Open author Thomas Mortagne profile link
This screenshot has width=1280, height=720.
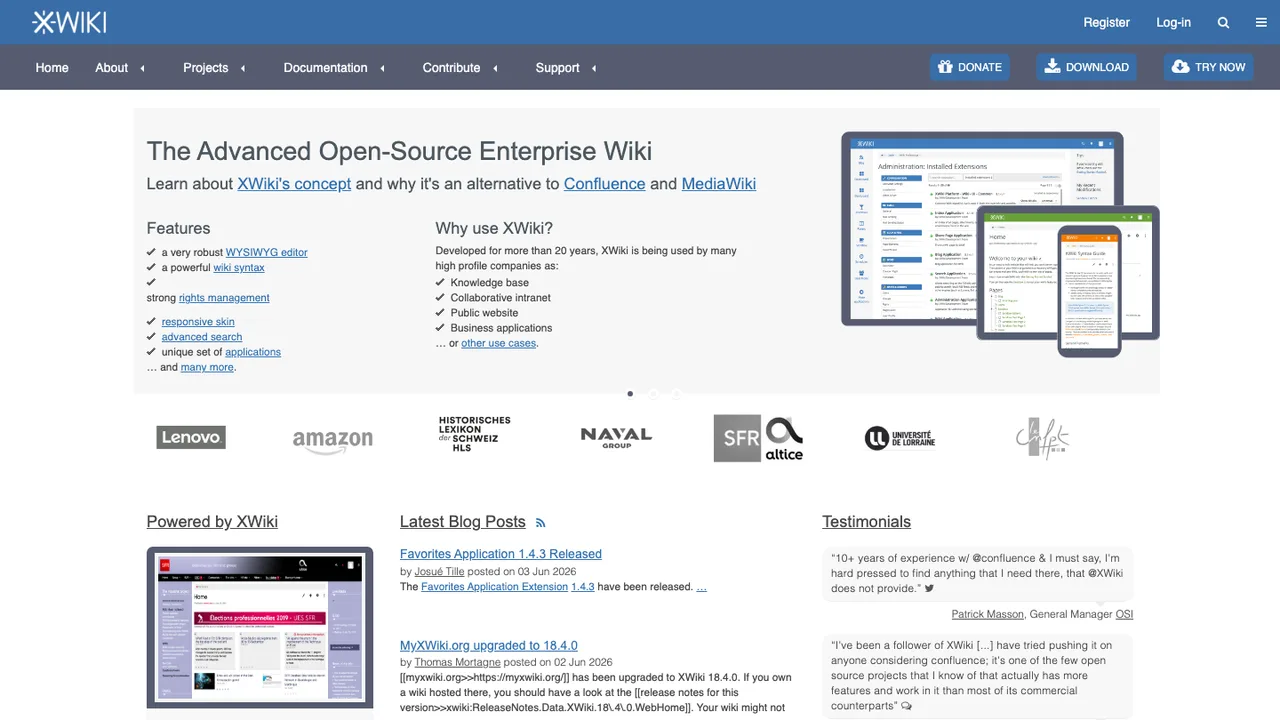pos(457,662)
